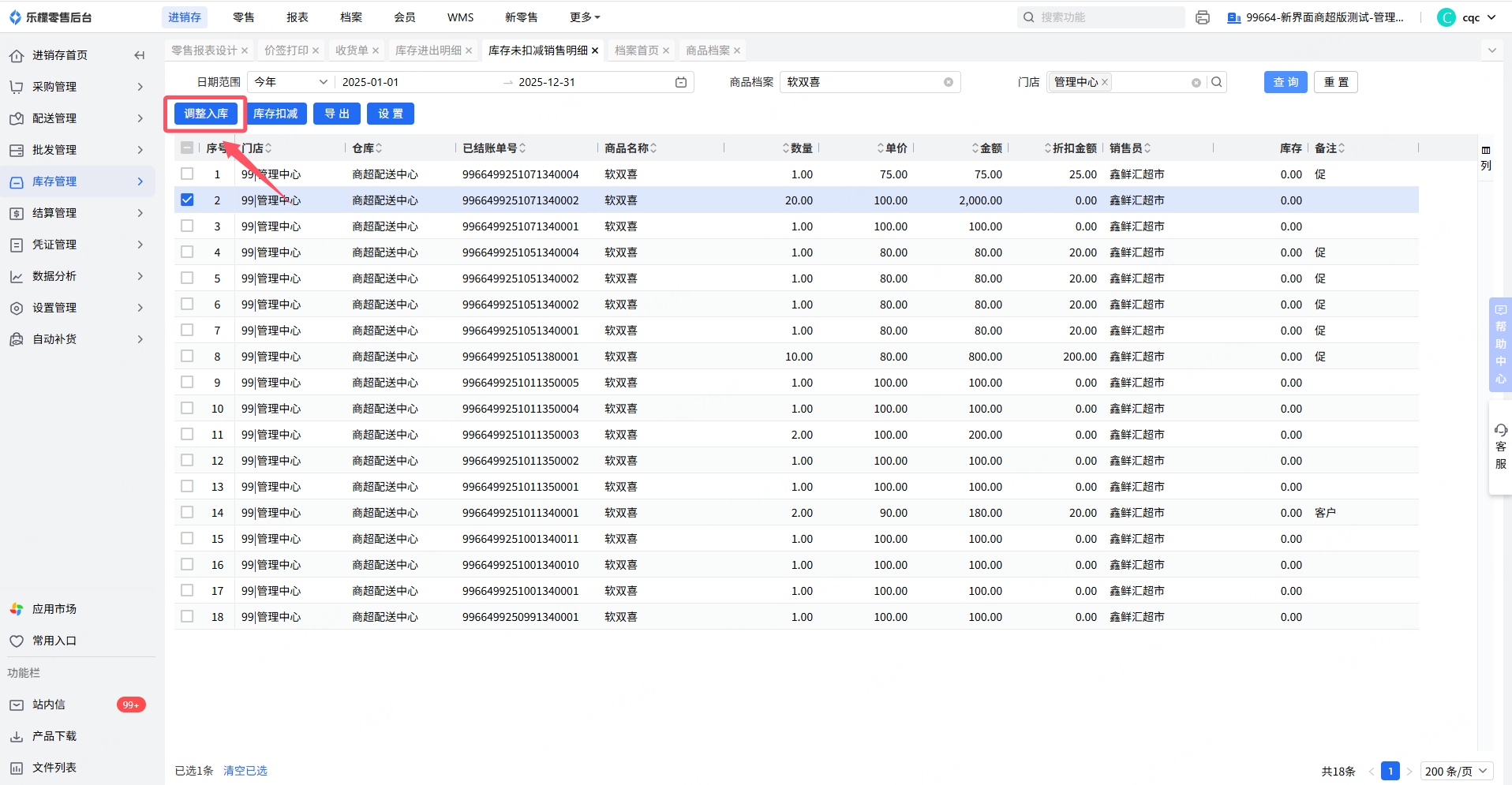Open the 零售 top menu item

244,17
